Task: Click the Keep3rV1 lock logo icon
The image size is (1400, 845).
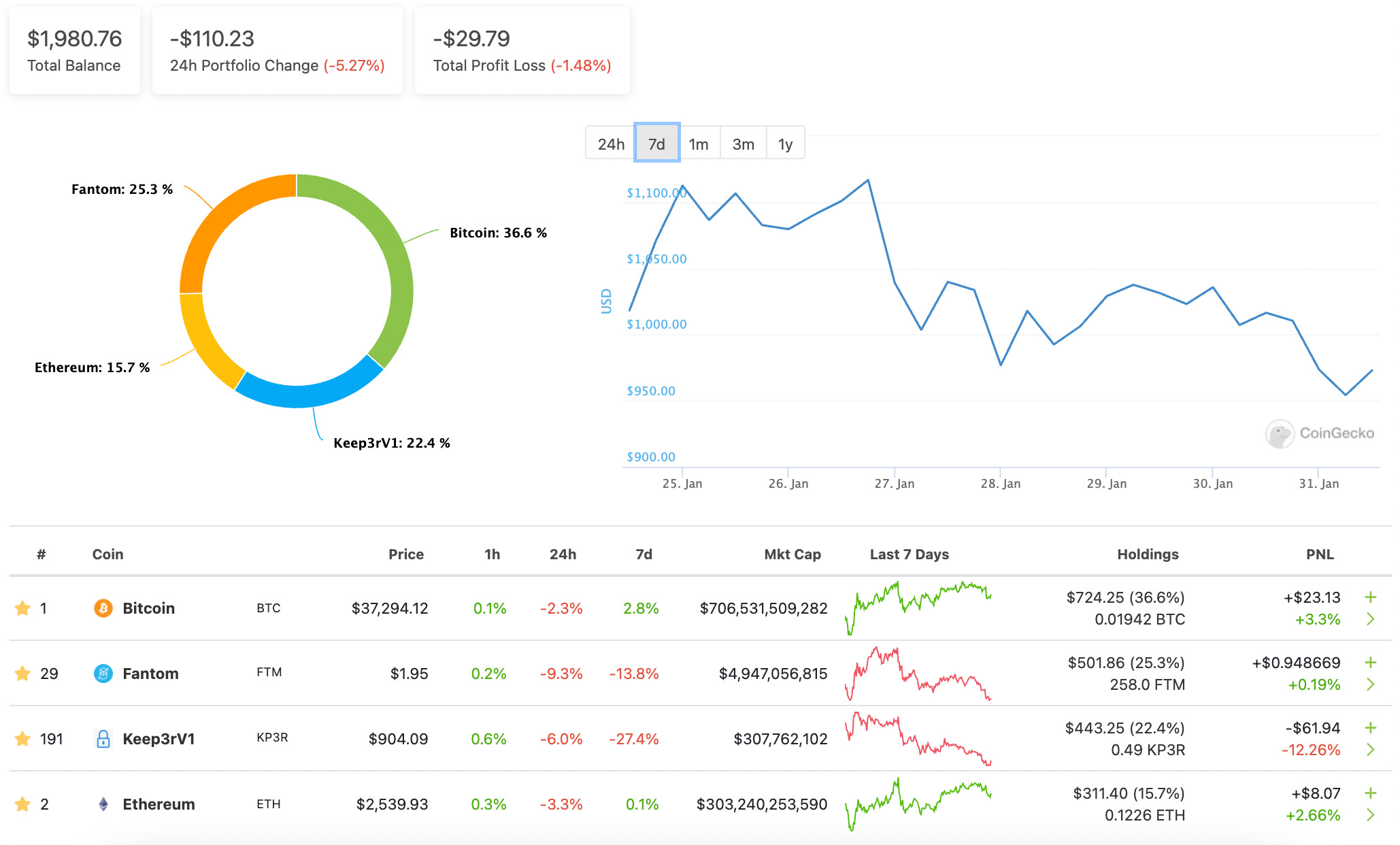Action: coord(103,739)
